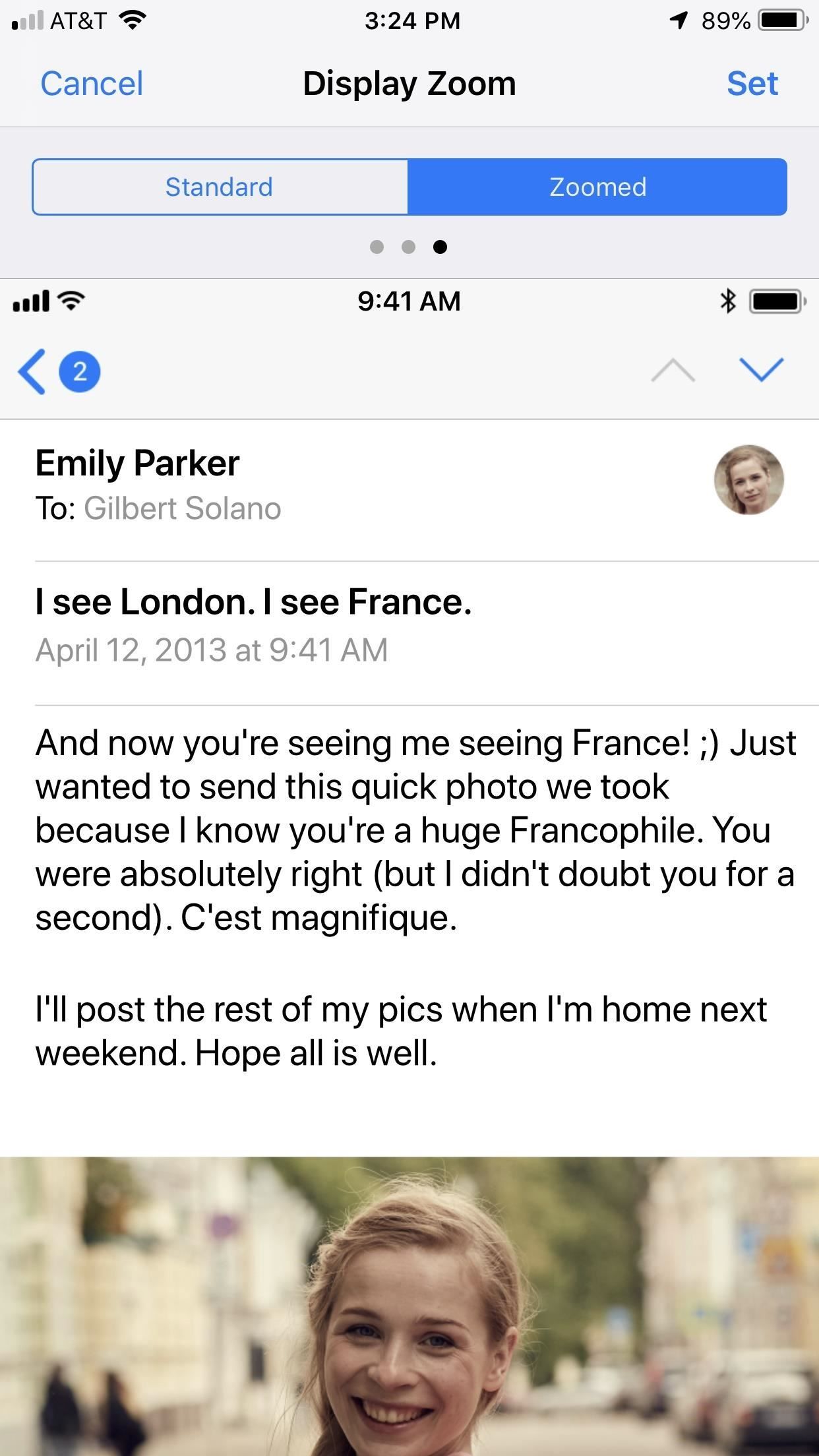This screenshot has height=1456, width=819.
Task: Cancel the Display Zoom change
Action: [x=92, y=84]
